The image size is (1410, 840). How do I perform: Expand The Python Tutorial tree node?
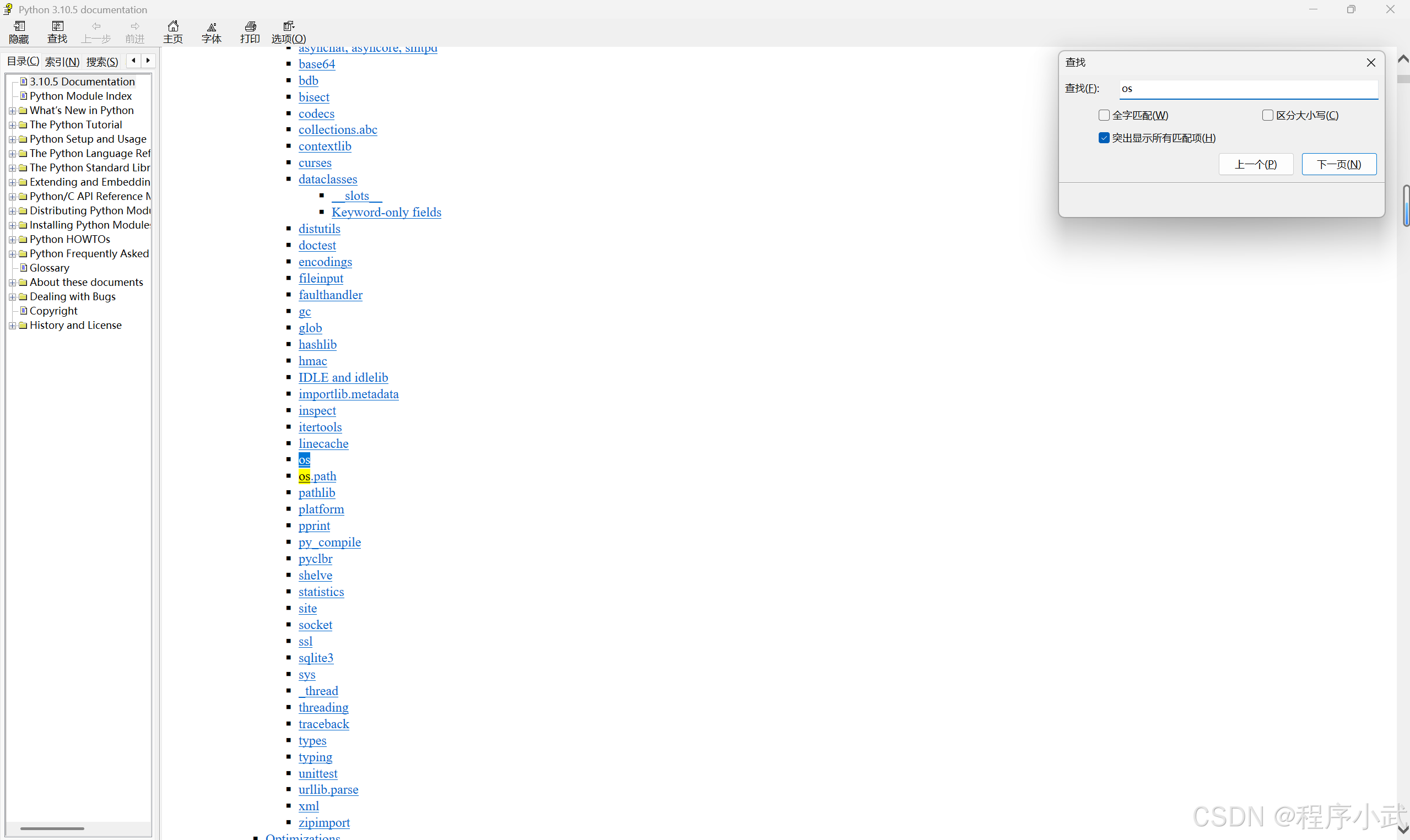pos(13,125)
